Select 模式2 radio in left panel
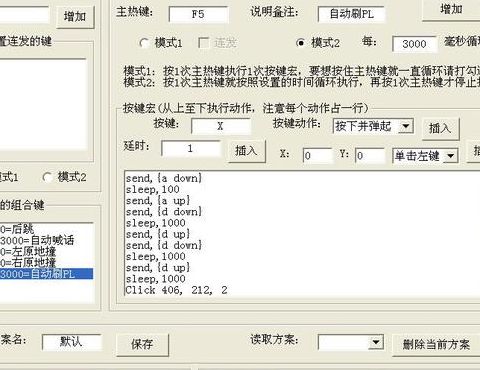The width and height of the screenshot is (480, 370). point(48,177)
